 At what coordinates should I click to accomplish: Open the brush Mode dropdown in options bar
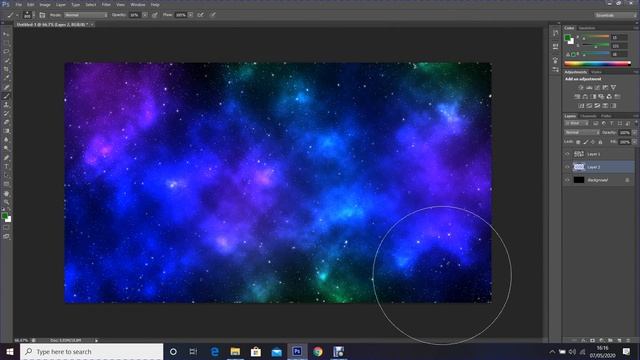[86, 15]
